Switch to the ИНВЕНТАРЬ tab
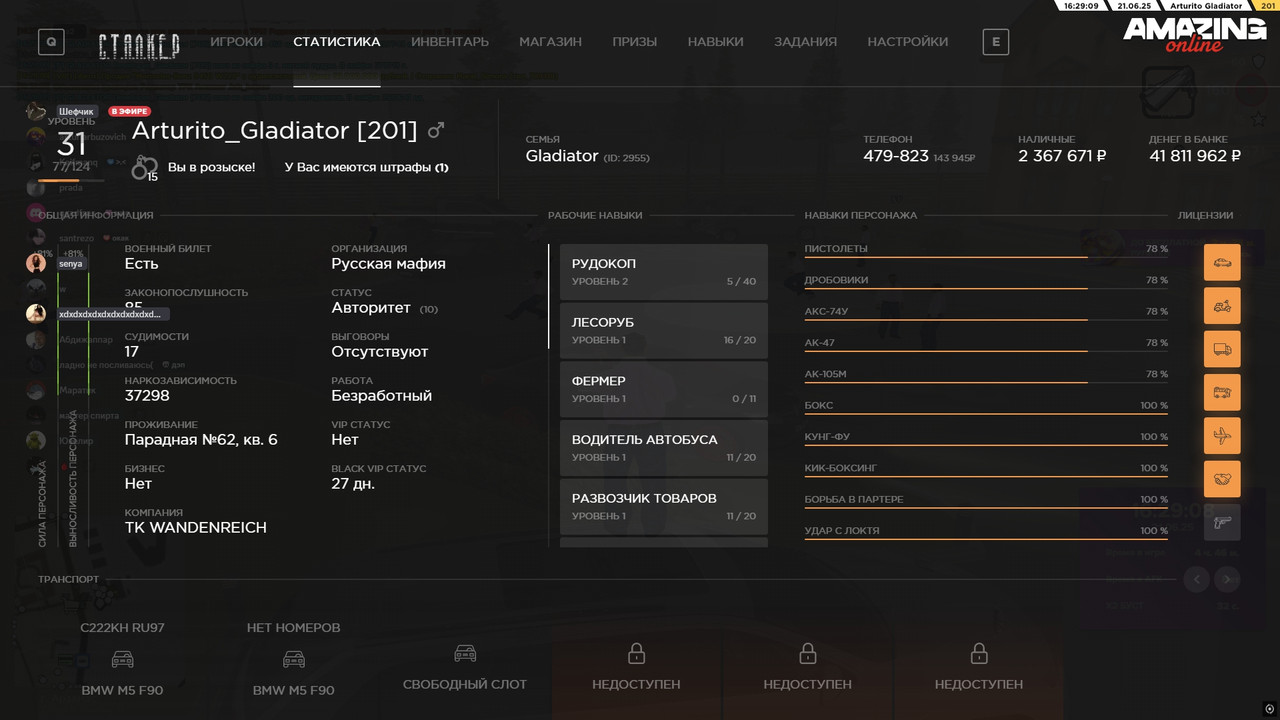 coord(450,42)
